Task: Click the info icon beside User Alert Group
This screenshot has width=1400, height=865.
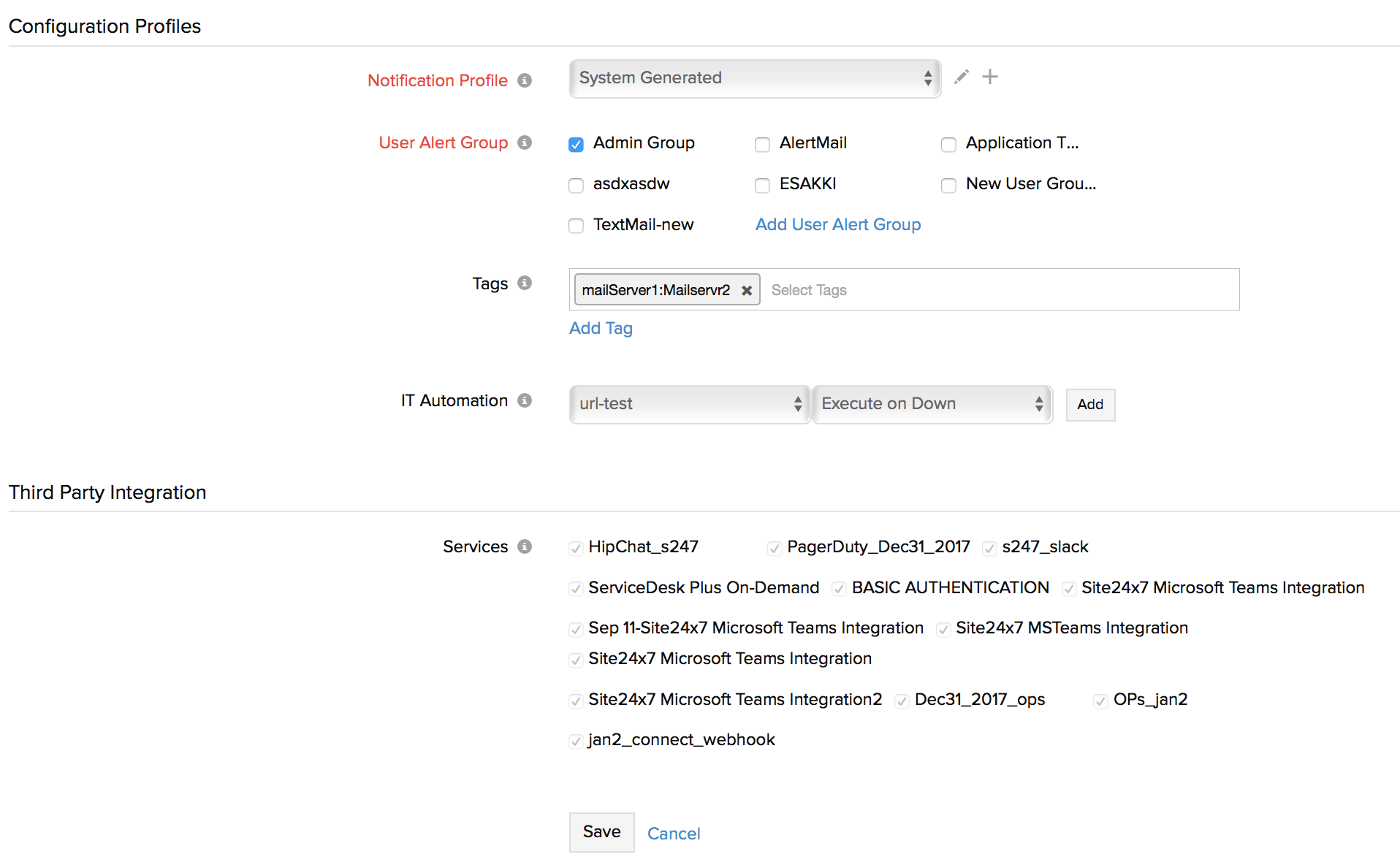Action: 524,142
